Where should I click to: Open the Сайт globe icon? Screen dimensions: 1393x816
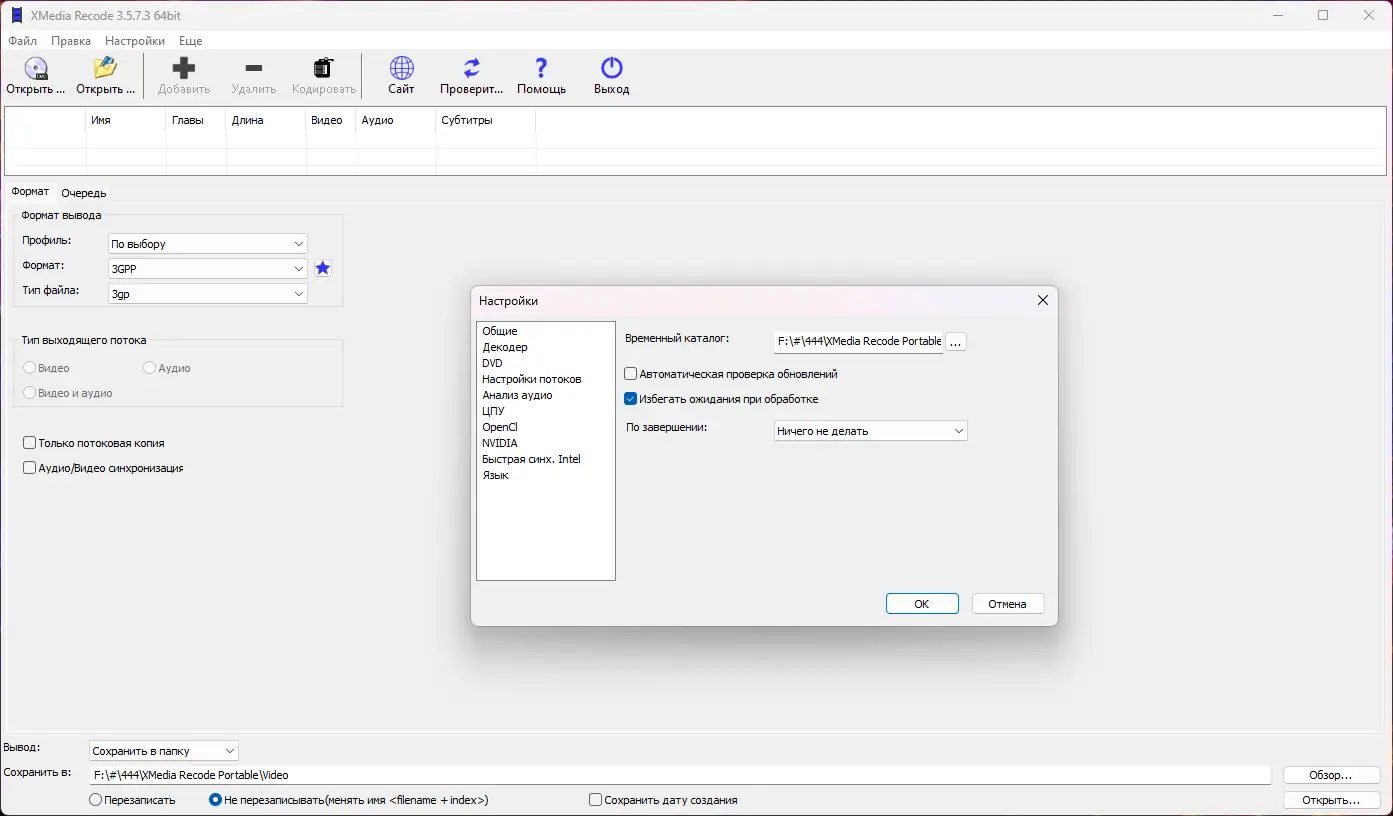click(x=401, y=69)
